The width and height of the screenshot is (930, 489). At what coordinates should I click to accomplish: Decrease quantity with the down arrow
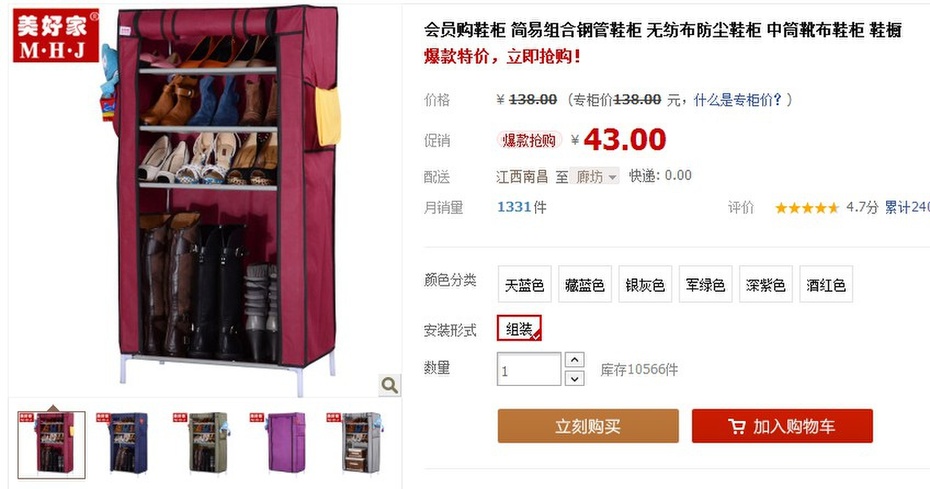coord(574,378)
